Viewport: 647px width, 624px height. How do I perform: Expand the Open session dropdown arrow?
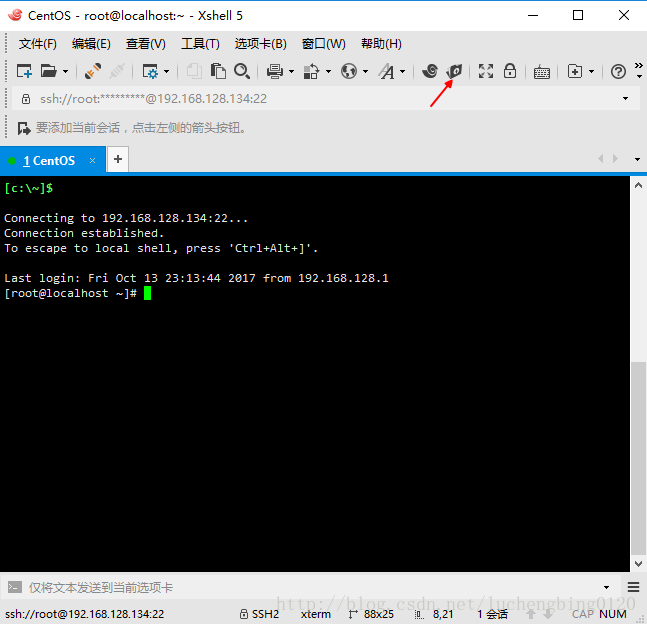(x=66, y=72)
